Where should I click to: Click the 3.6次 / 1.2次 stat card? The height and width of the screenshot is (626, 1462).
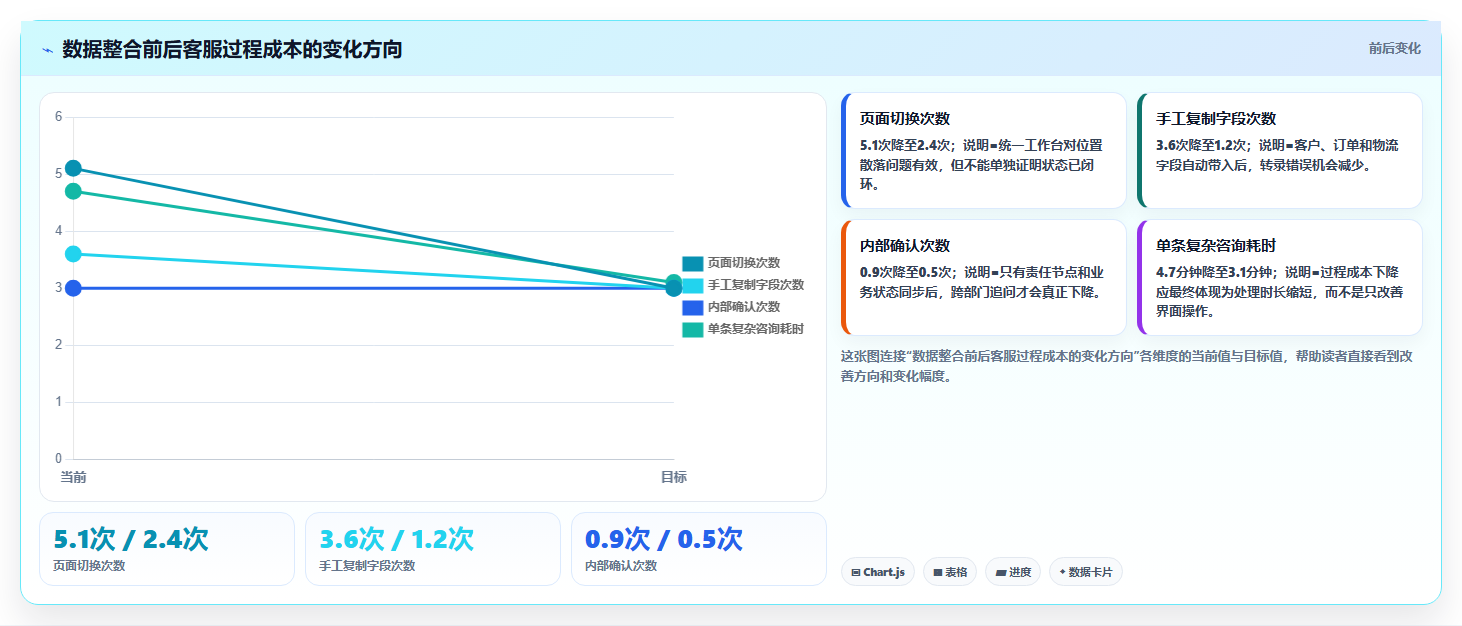tap(433, 549)
